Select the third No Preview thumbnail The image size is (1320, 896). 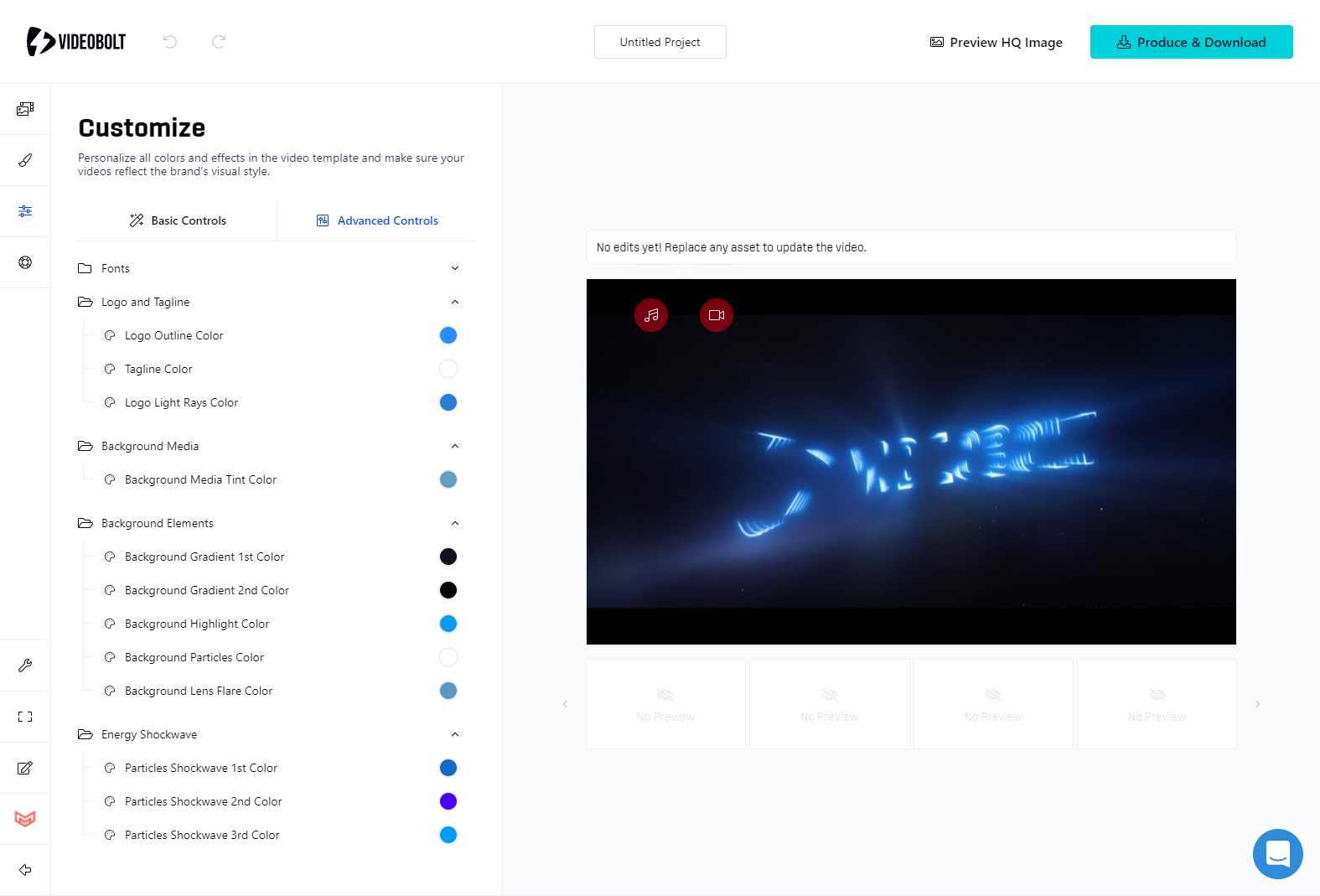(993, 704)
